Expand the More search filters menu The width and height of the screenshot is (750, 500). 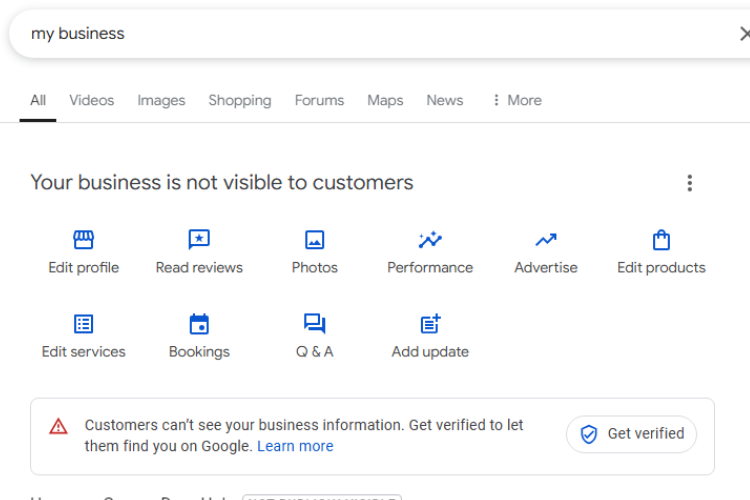click(x=517, y=100)
